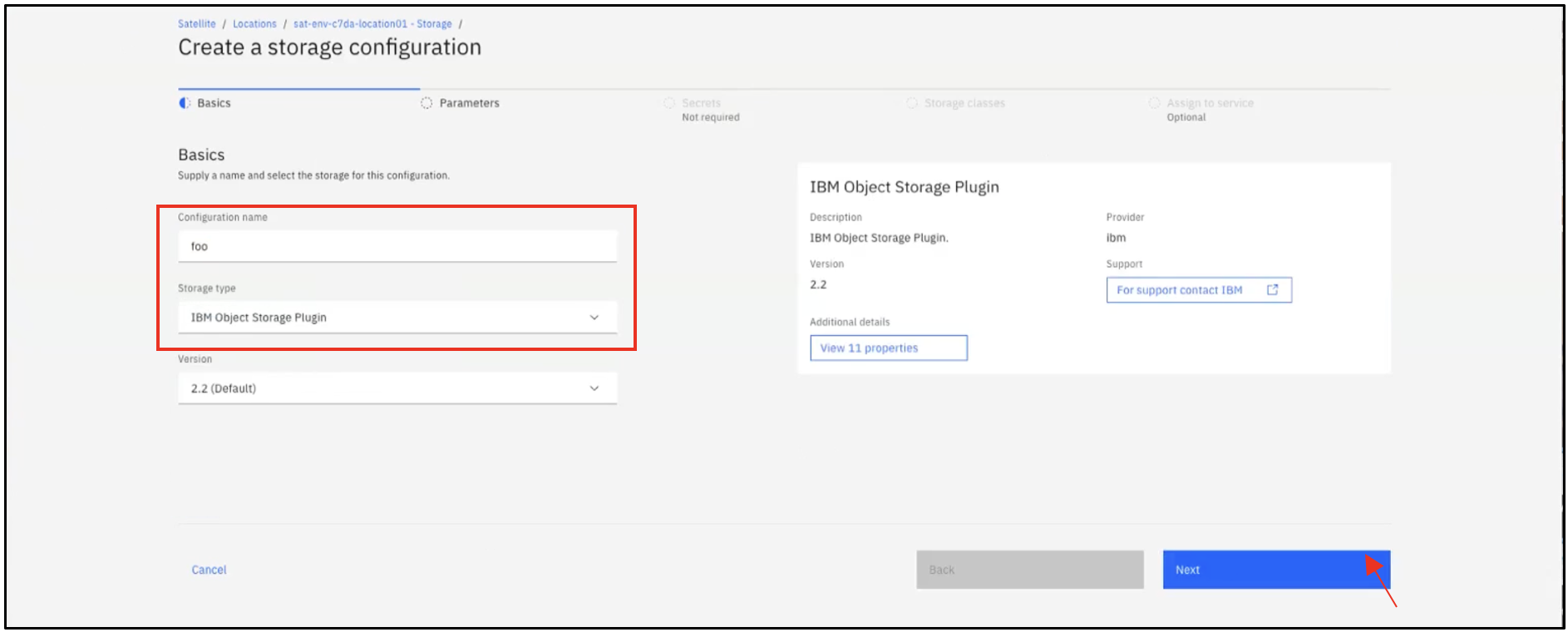The width and height of the screenshot is (1568, 637).
Task: Click the blue Next button
Action: [x=1276, y=570]
